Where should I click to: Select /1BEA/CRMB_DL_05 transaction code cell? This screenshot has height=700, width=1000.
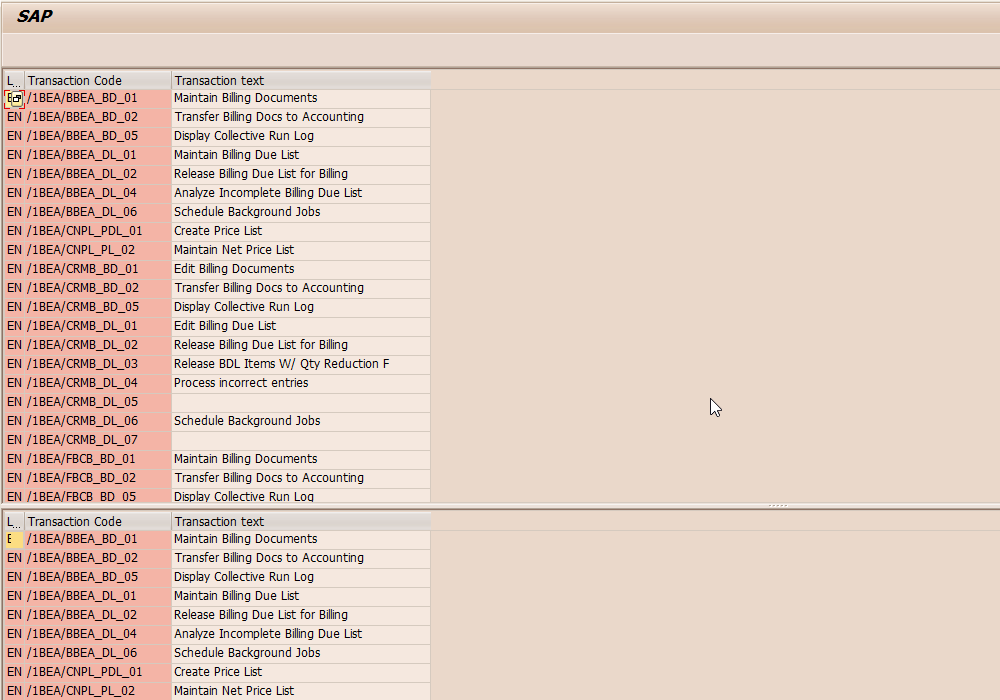tap(98, 402)
